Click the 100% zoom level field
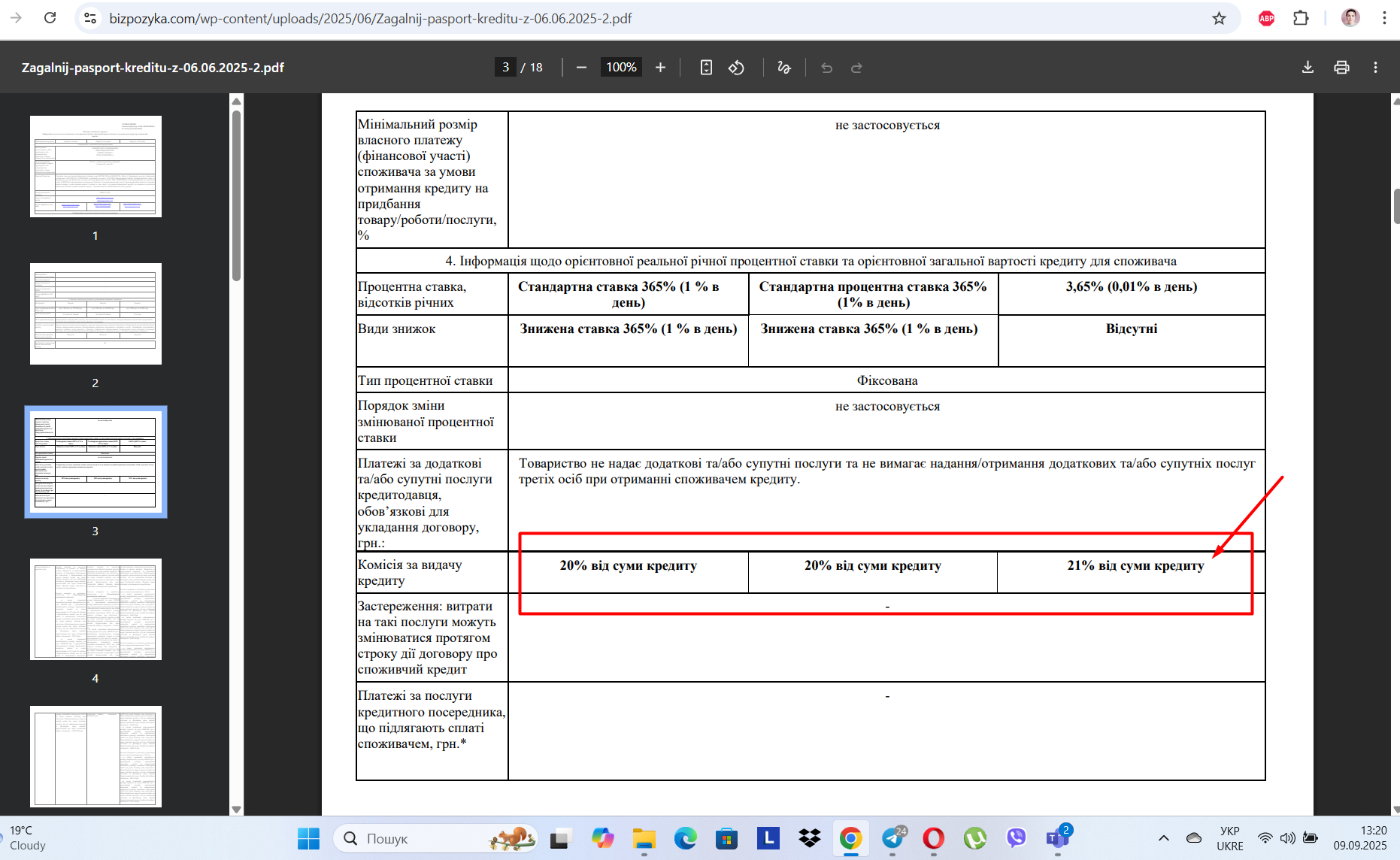 click(x=621, y=68)
